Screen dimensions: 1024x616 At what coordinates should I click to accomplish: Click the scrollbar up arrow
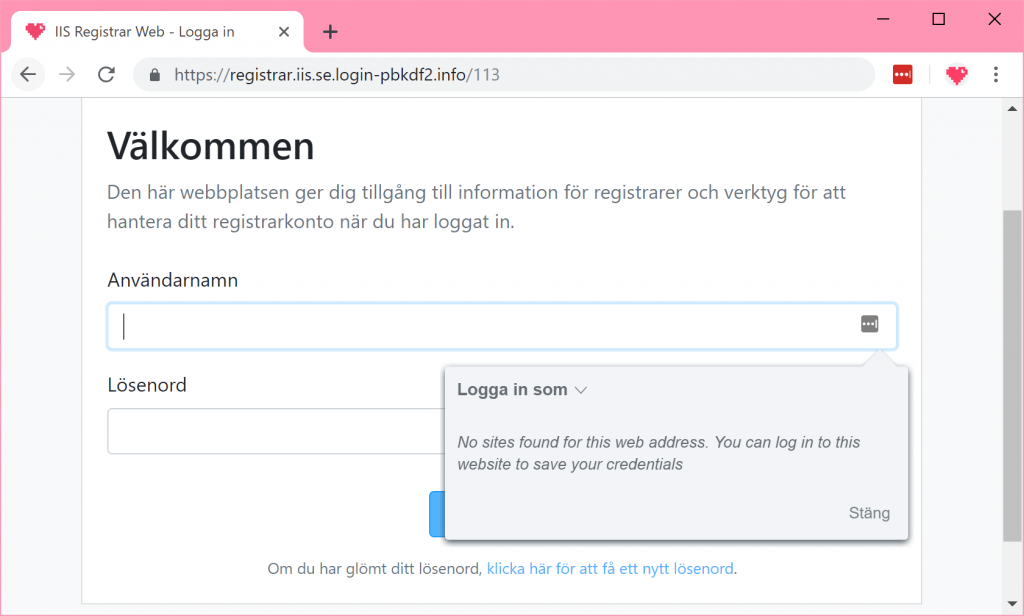pos(1012,109)
